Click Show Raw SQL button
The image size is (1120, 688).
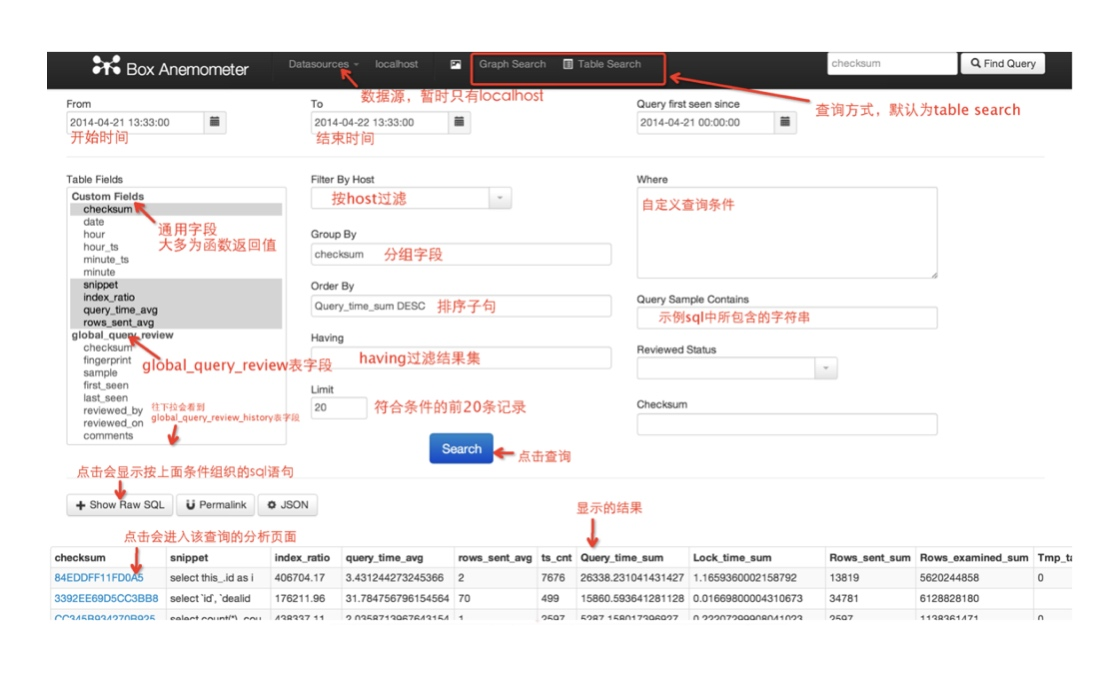pos(119,505)
